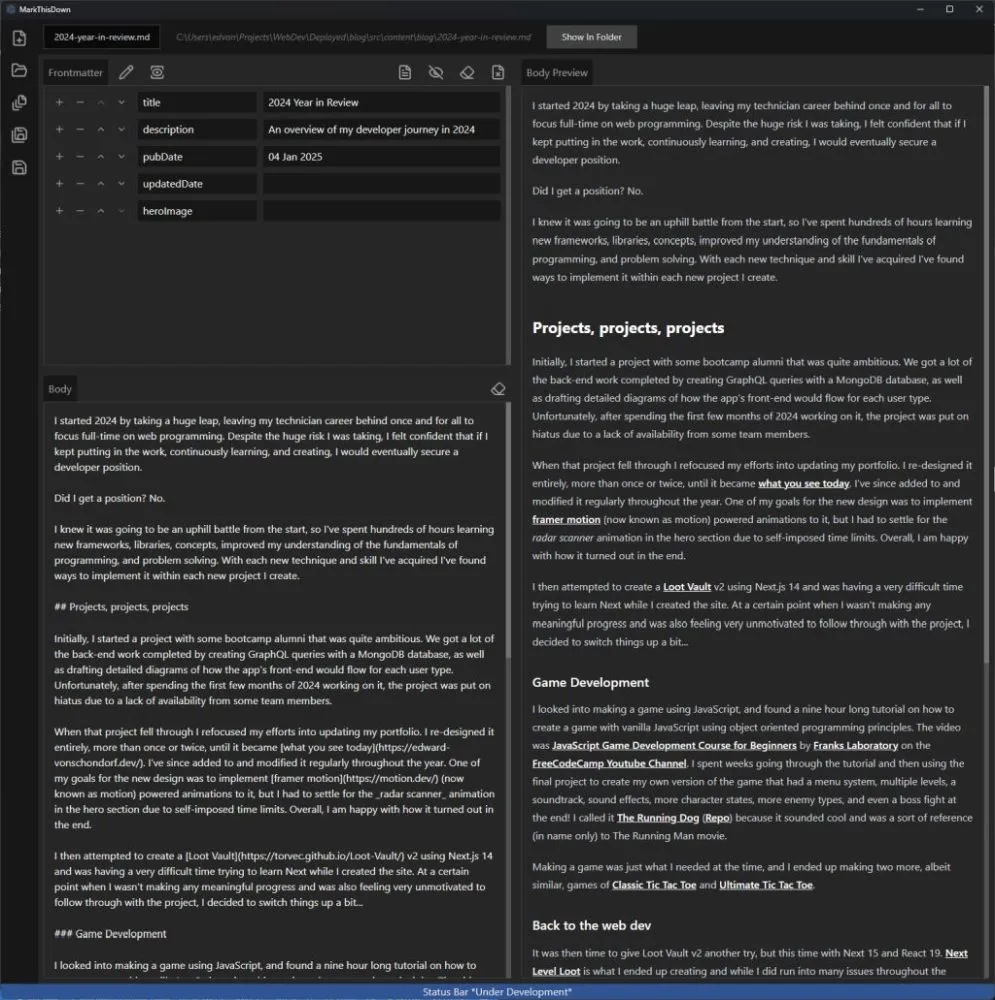The image size is (995, 1000).
Task: Open the 'what you see today' link
Action: click(804, 483)
